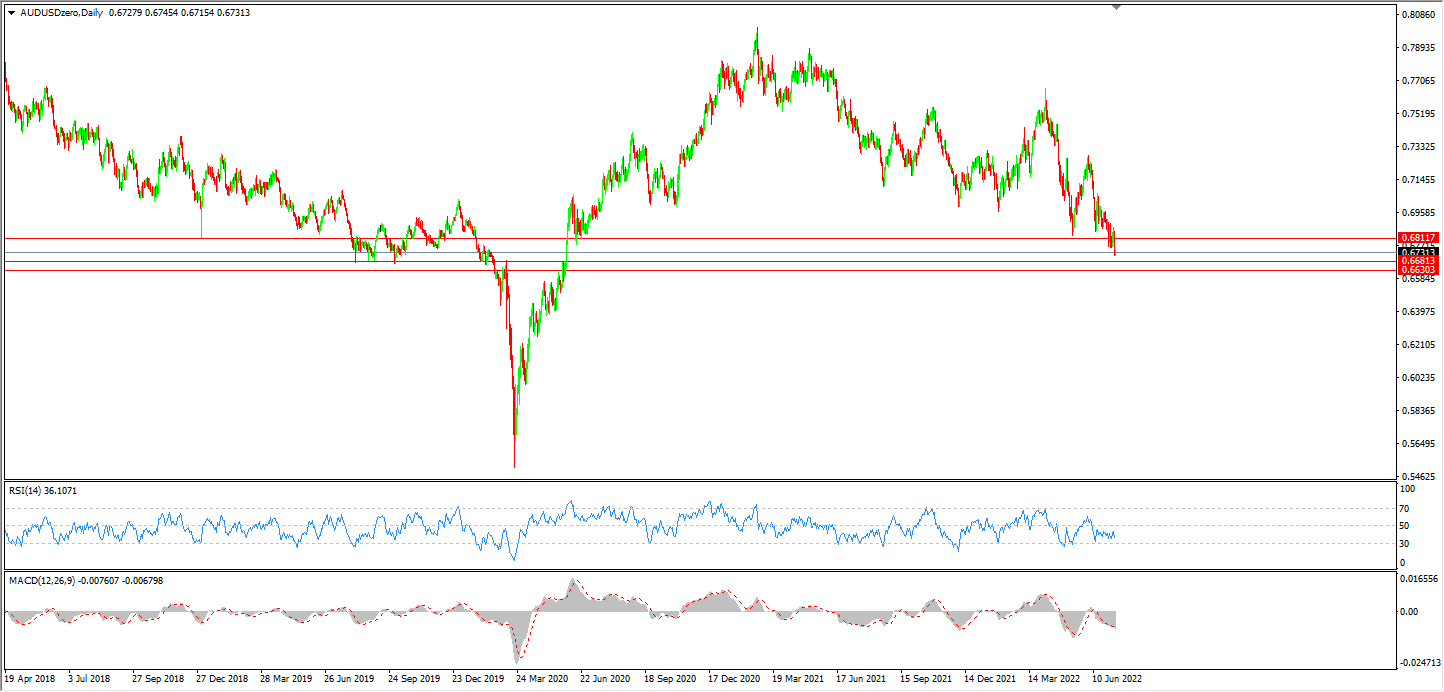
Task: Click the MACD -0.024713 scale value
Action: point(1420,662)
